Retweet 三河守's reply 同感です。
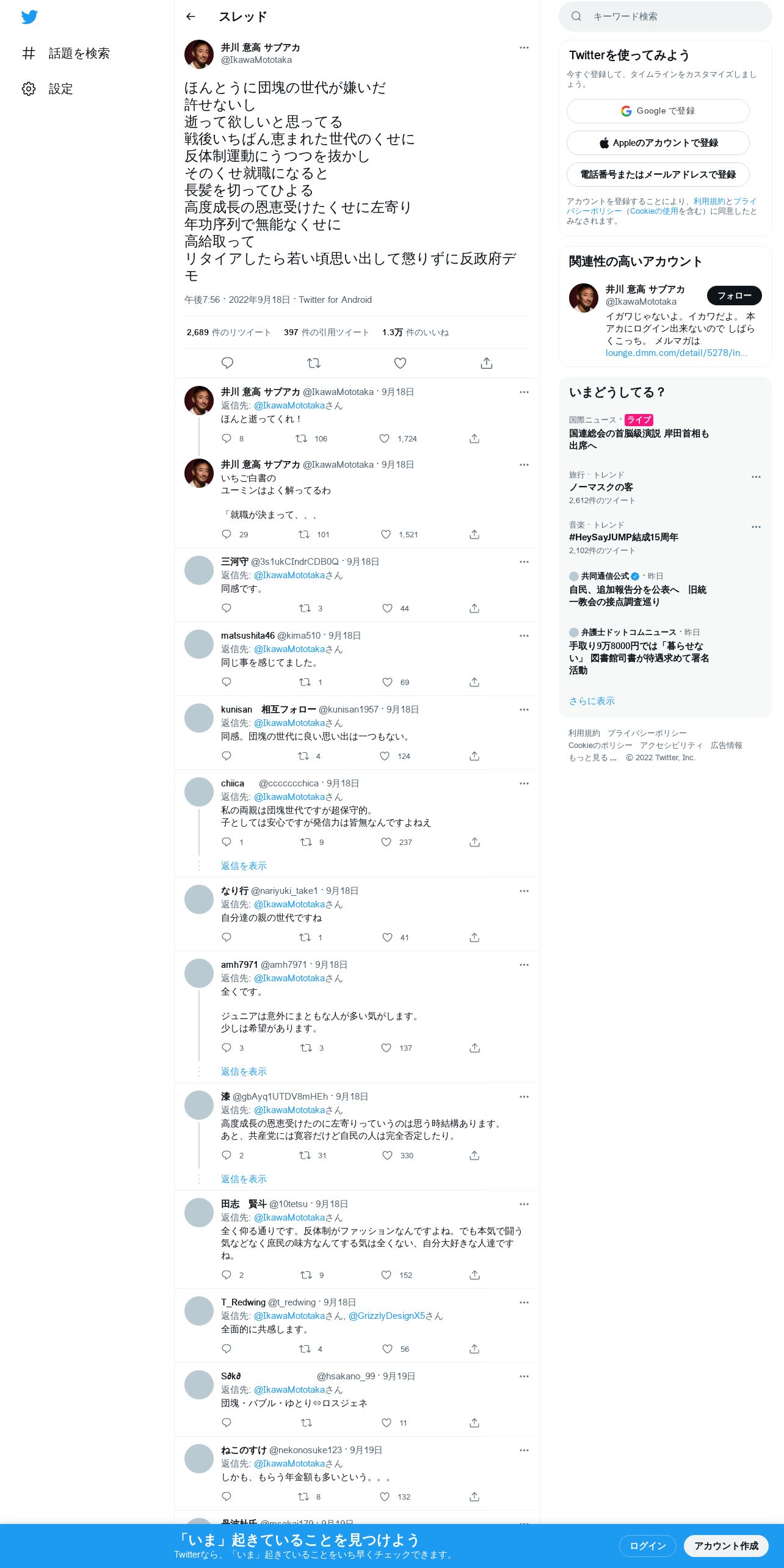The image size is (784, 1568). pyautogui.click(x=305, y=608)
